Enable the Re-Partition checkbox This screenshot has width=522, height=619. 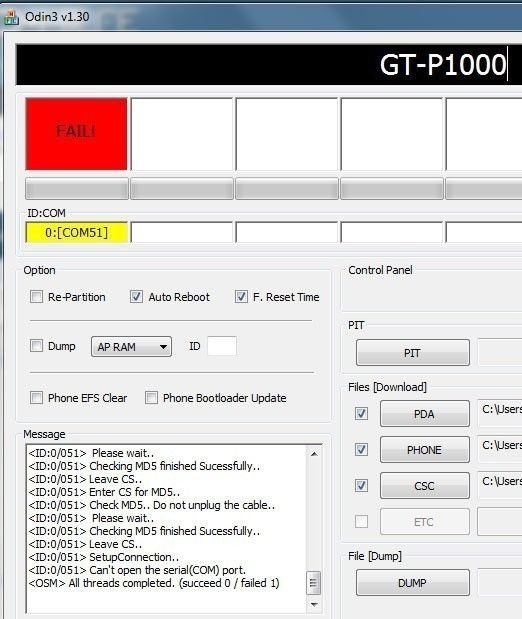pos(36,296)
